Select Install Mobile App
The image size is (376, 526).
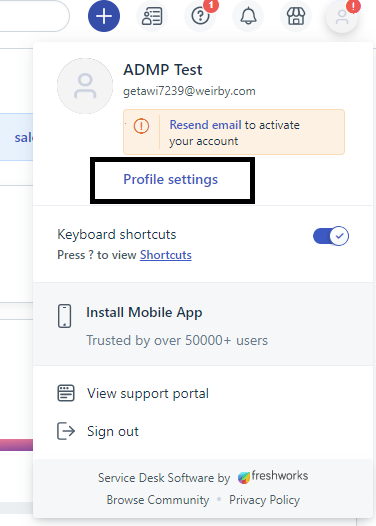click(144, 312)
